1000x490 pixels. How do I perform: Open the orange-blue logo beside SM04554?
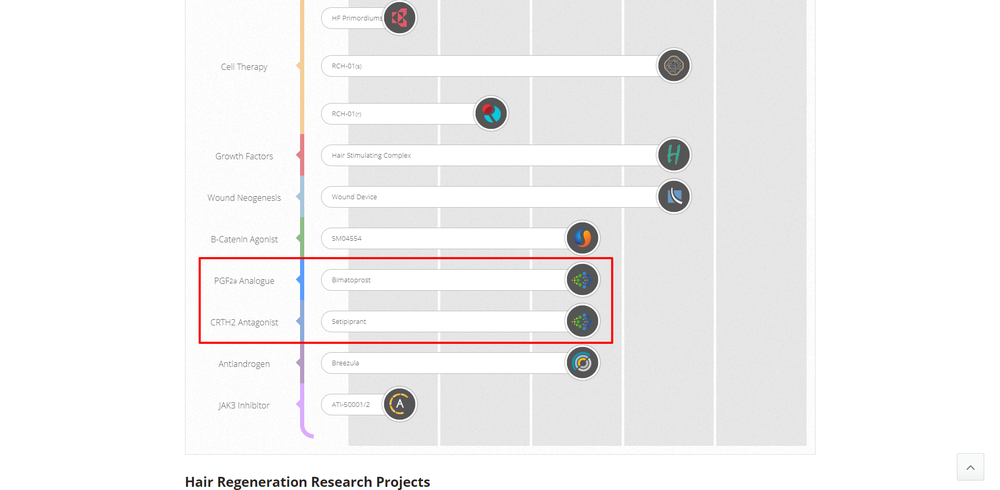click(x=582, y=238)
